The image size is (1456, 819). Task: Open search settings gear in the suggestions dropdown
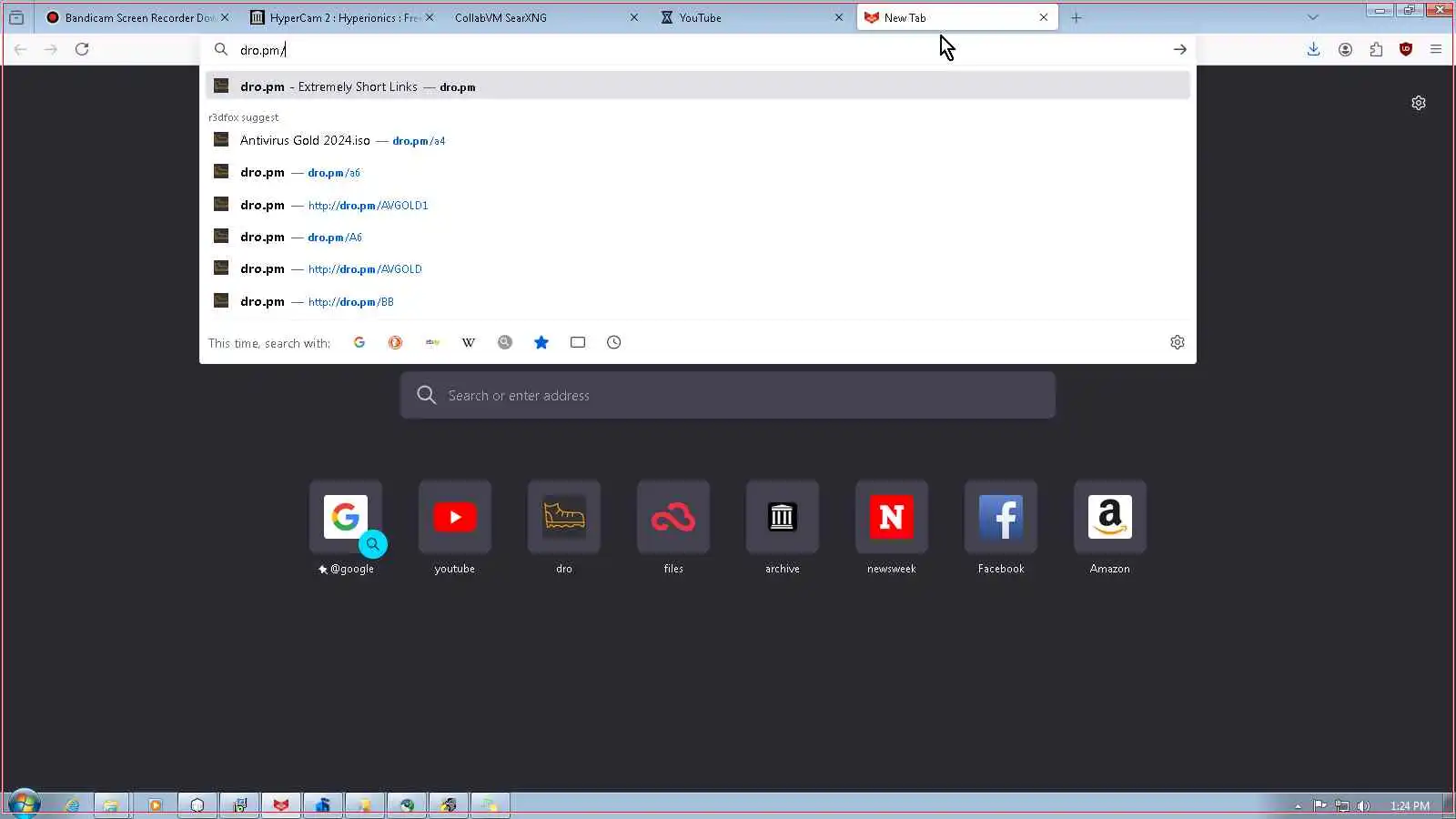tap(1178, 343)
